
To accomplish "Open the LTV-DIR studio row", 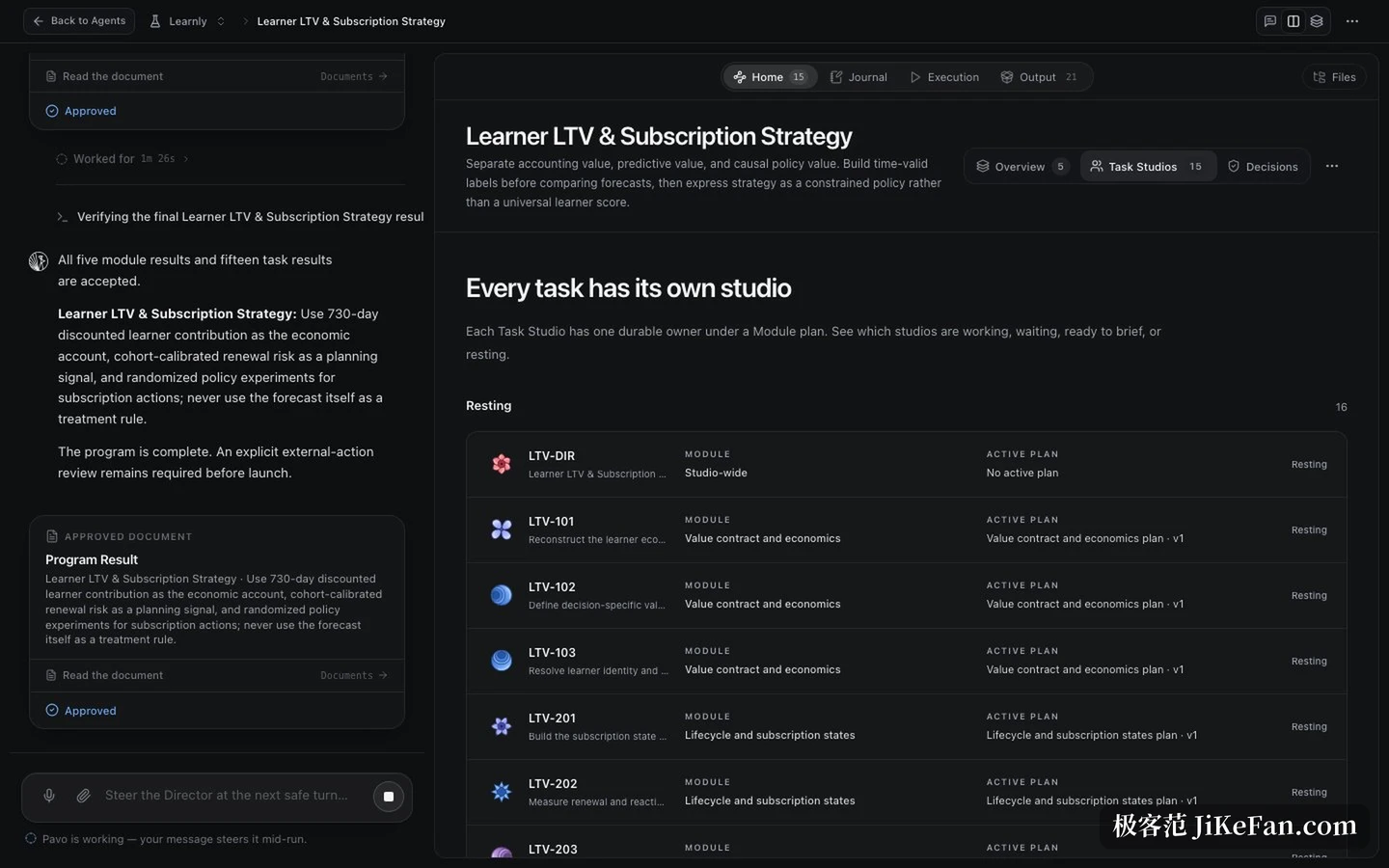I will click(906, 464).
